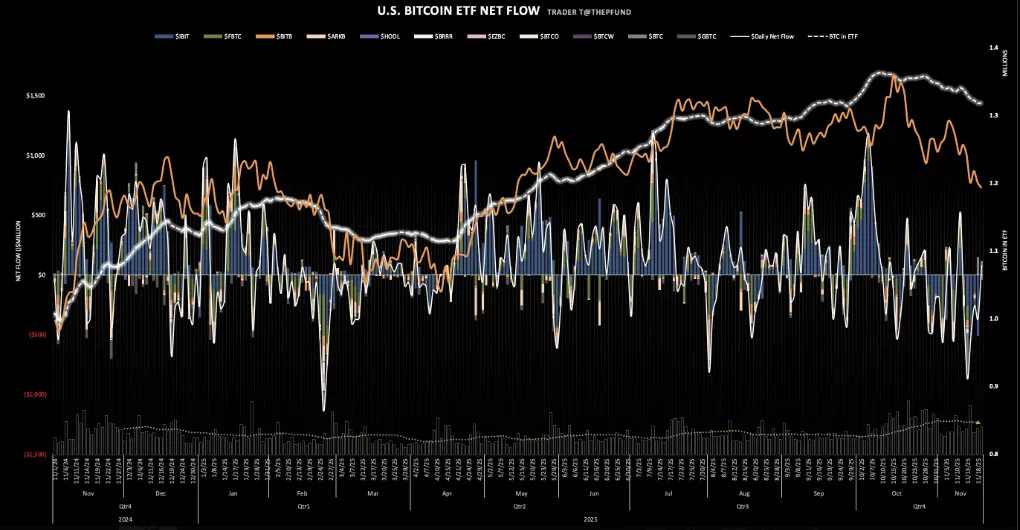
Task: Select the Nov month label under 2024
Action: click(87, 494)
